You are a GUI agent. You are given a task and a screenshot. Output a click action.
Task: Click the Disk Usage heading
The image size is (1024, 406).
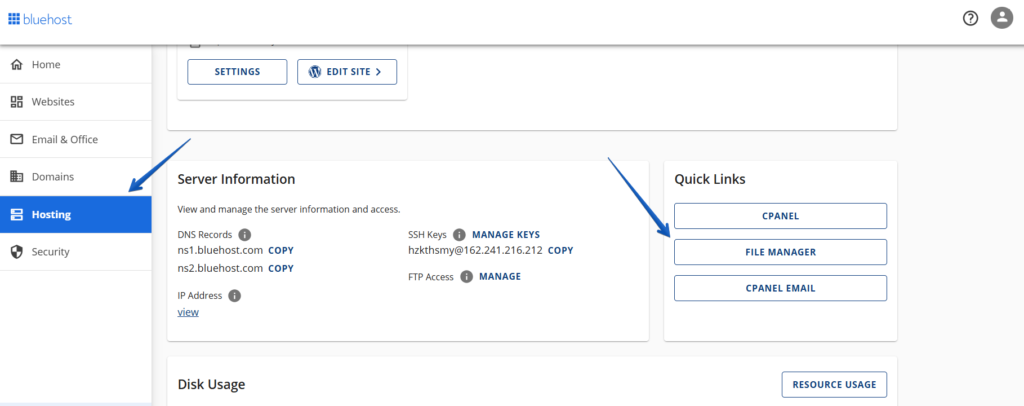click(211, 384)
